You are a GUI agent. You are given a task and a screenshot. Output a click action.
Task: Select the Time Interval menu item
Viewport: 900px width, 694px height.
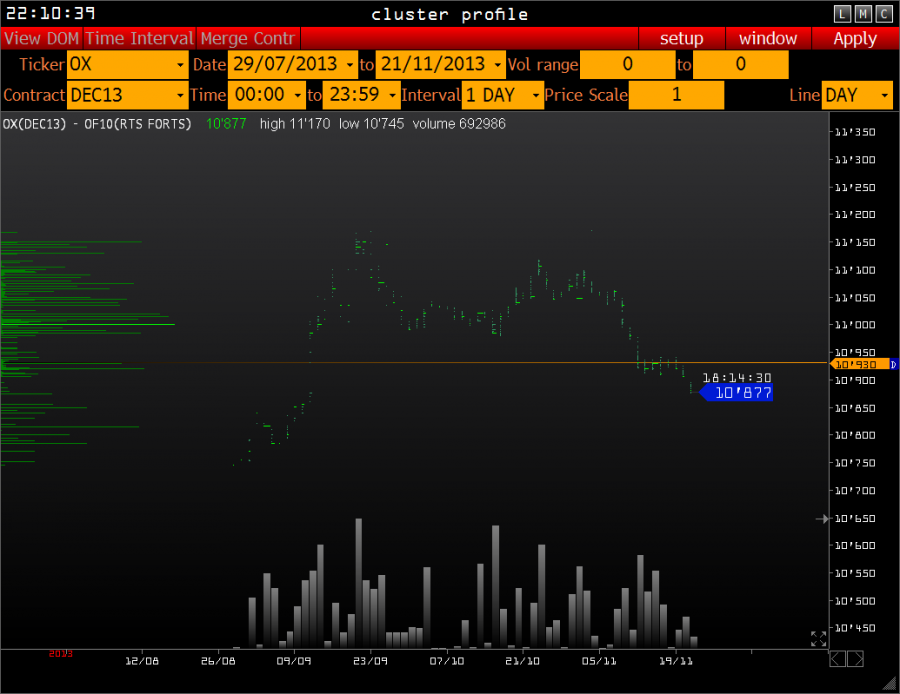coord(139,39)
